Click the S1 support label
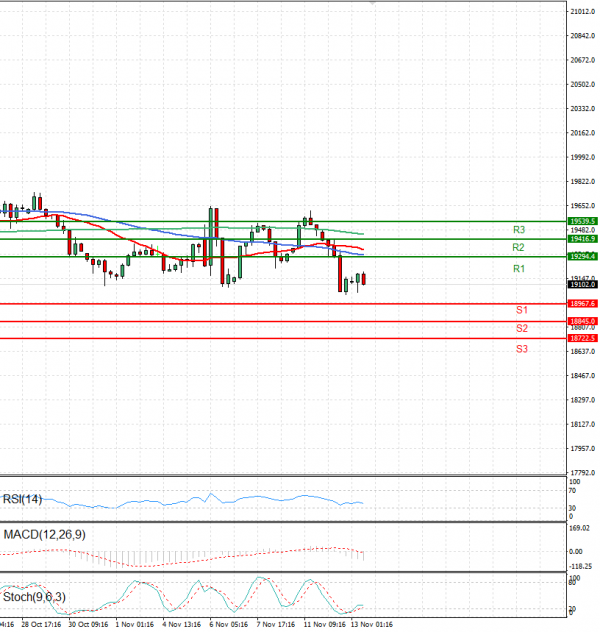 click(x=522, y=310)
